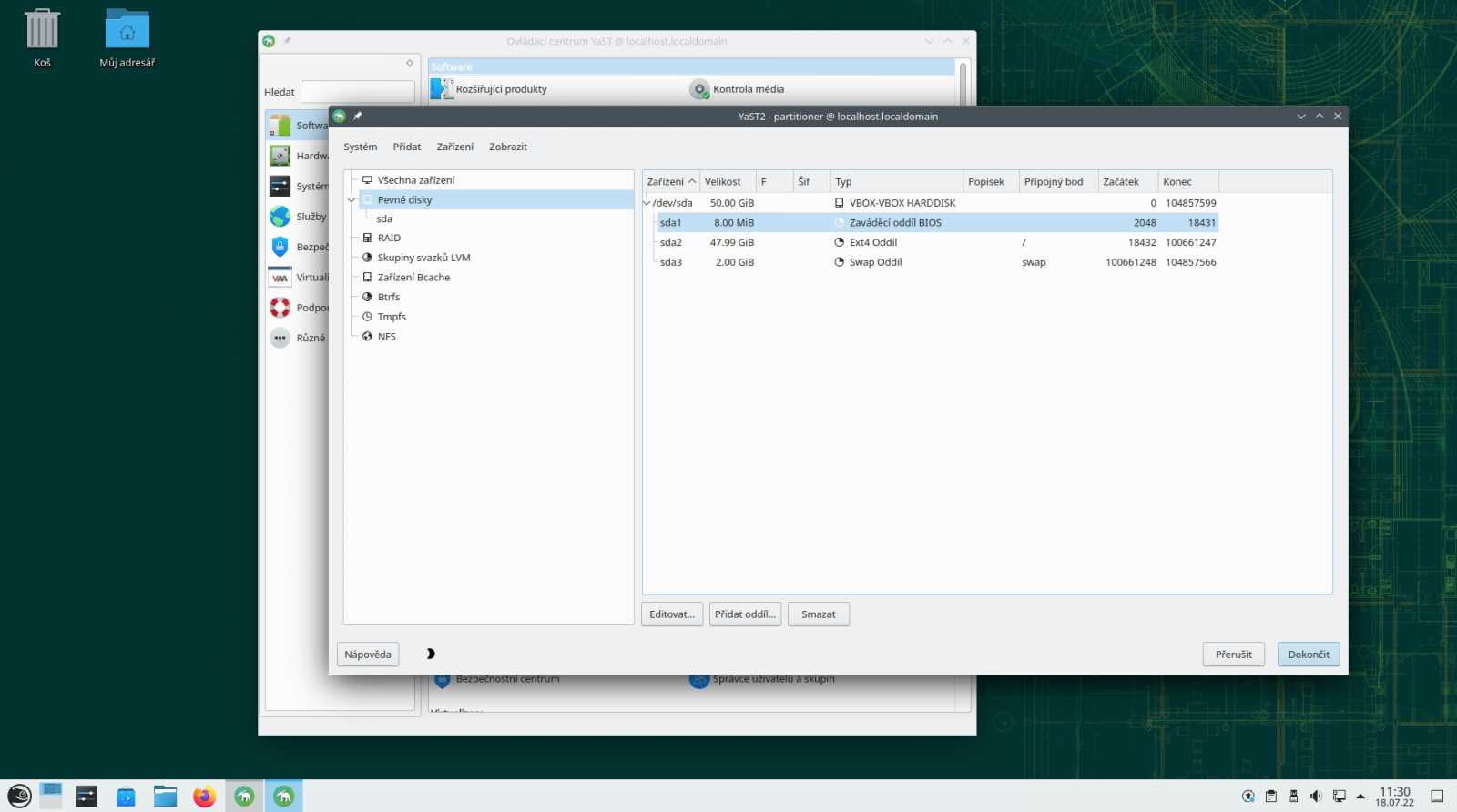Image resolution: width=1457 pixels, height=812 pixels.
Task: Click the Bezpečnost shield icon in control center sidebar
Action: [280, 247]
